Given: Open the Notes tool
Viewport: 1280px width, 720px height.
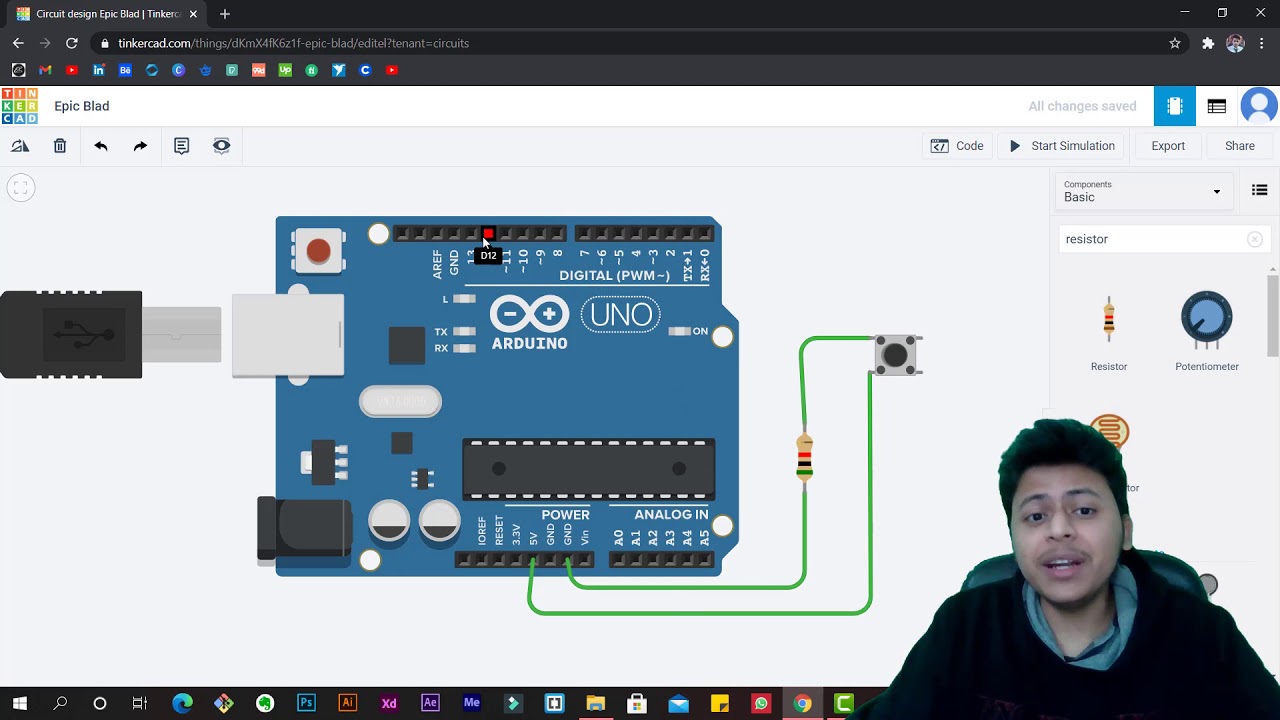Looking at the screenshot, I should pos(181,146).
